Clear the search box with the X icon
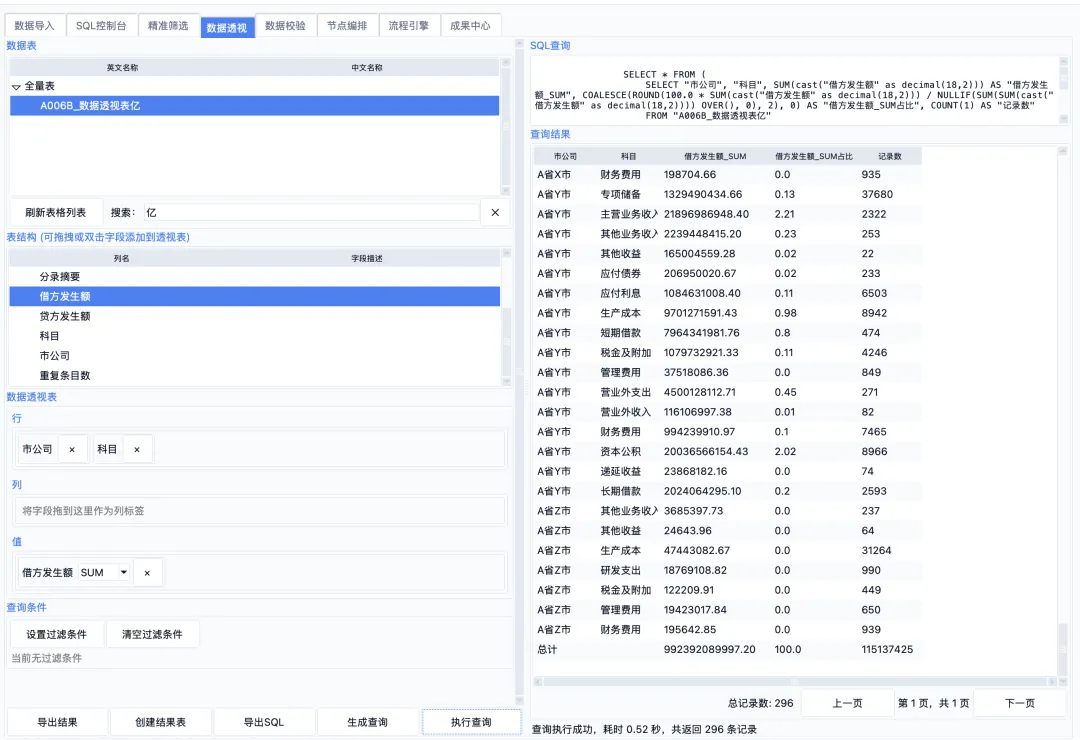Screen dimensions: 1080x740 point(495,212)
